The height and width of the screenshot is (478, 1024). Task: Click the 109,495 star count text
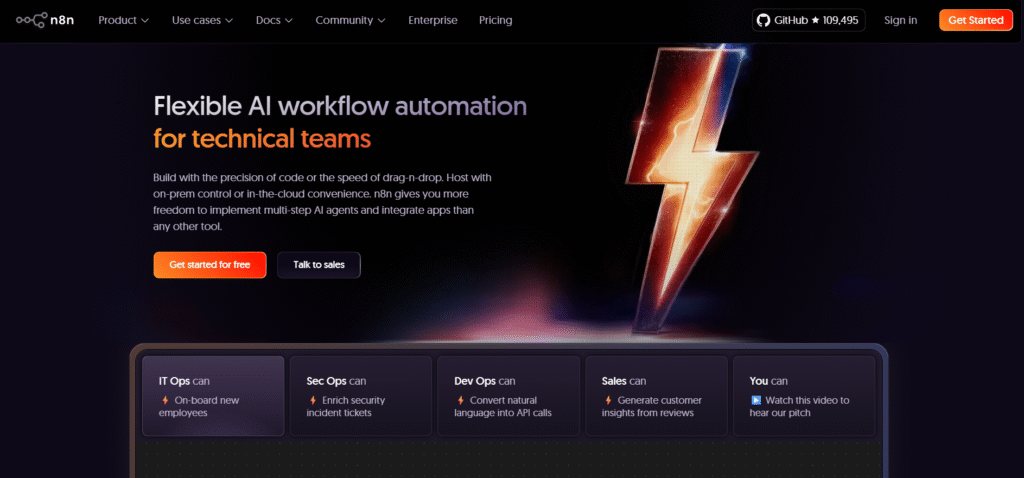(x=840, y=20)
